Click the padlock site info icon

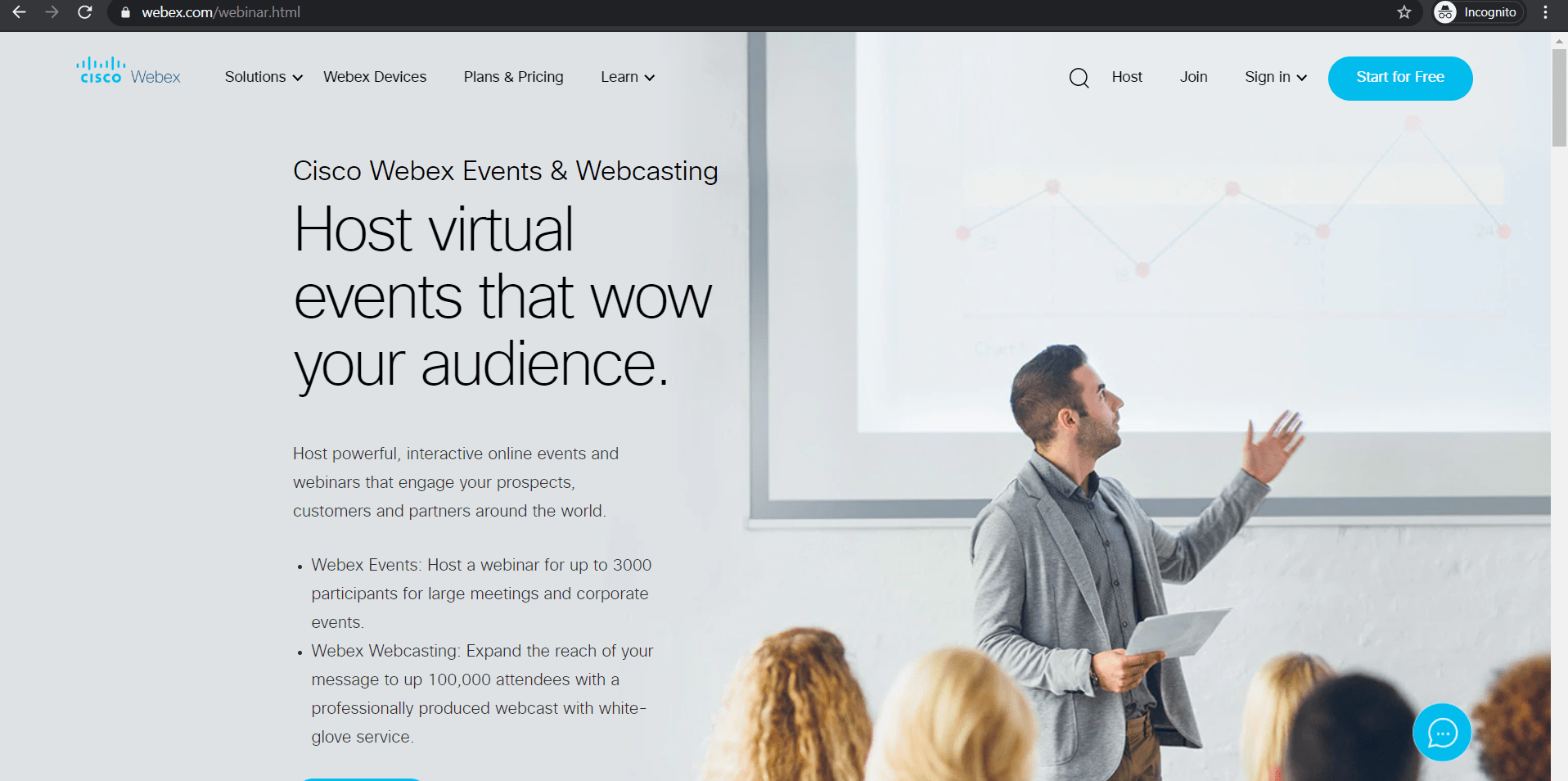tap(125, 12)
